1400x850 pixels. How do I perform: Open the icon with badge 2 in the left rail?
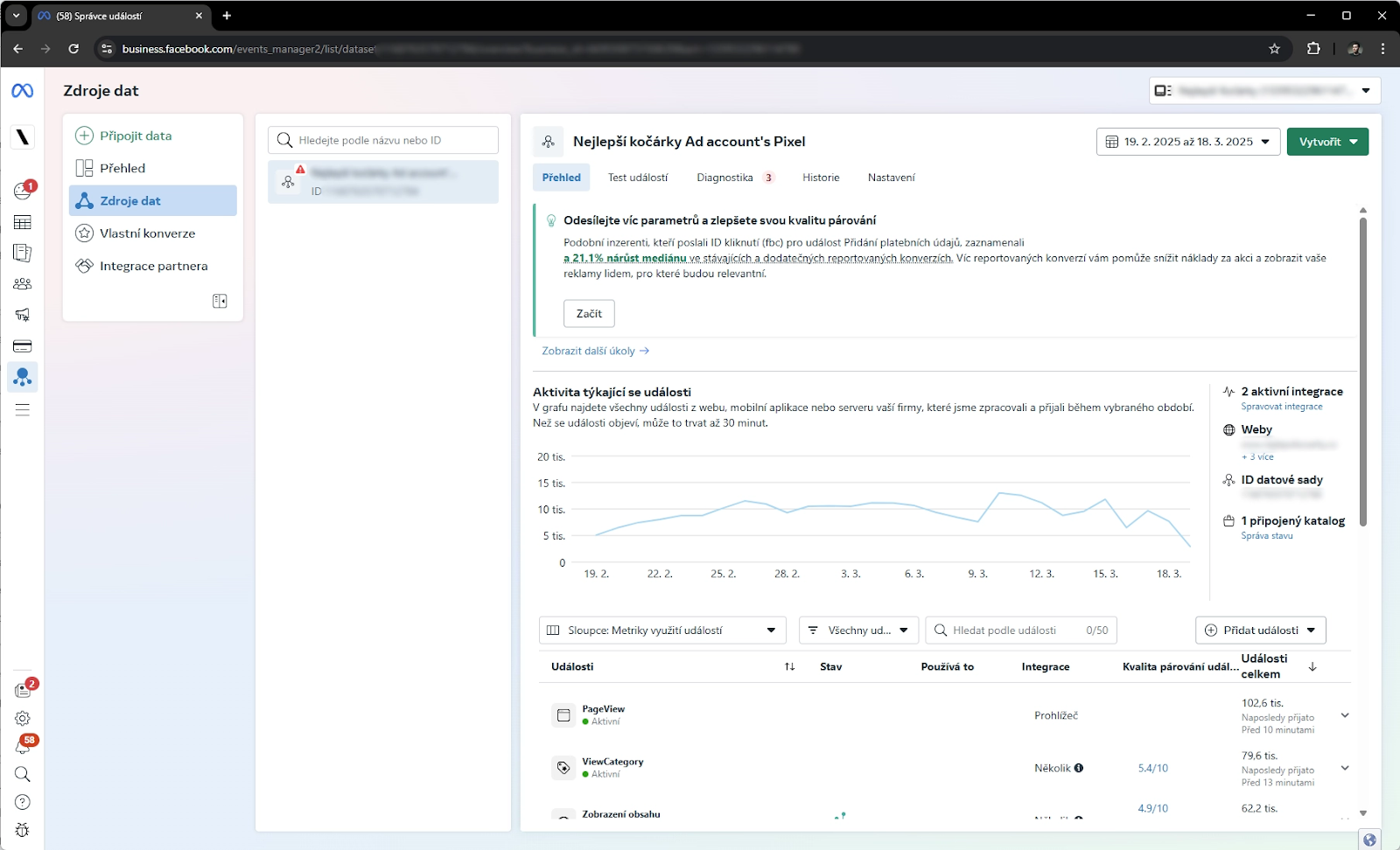pos(23,690)
